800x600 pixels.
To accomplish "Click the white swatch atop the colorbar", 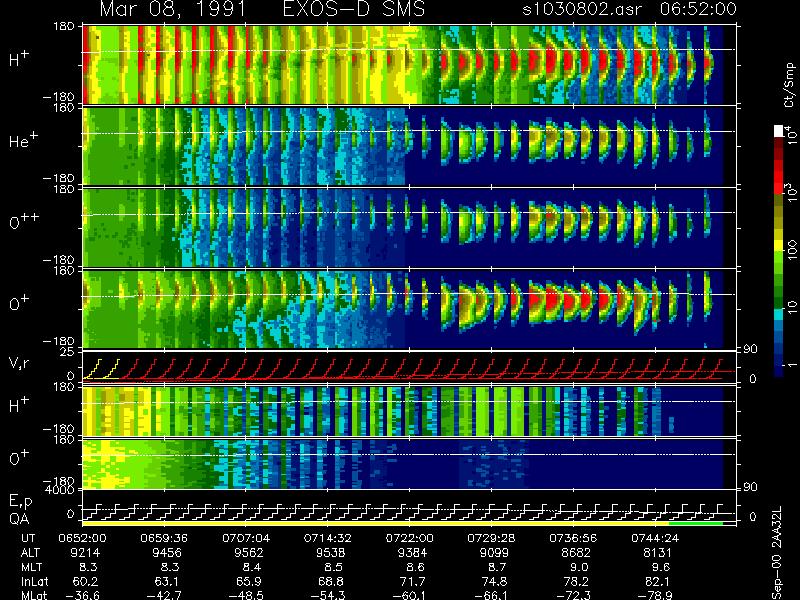I will (779, 131).
